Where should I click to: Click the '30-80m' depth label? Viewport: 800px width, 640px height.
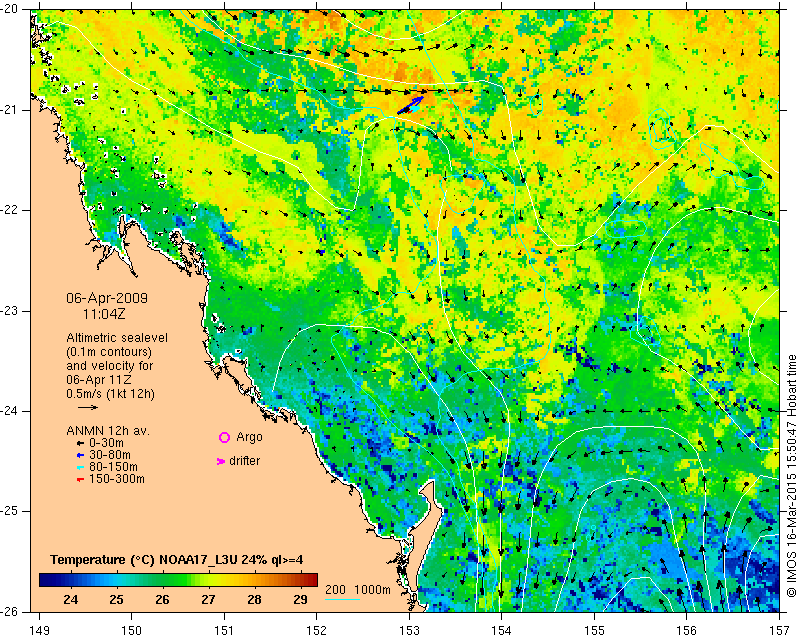click(x=110, y=455)
